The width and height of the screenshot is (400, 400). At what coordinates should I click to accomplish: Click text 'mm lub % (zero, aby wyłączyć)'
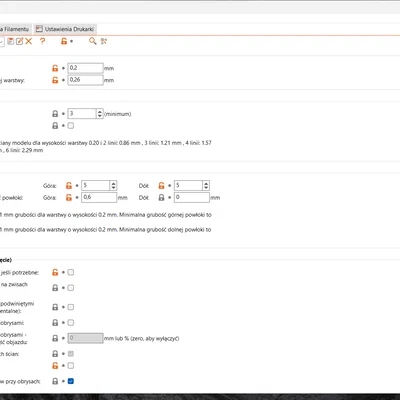click(142, 338)
